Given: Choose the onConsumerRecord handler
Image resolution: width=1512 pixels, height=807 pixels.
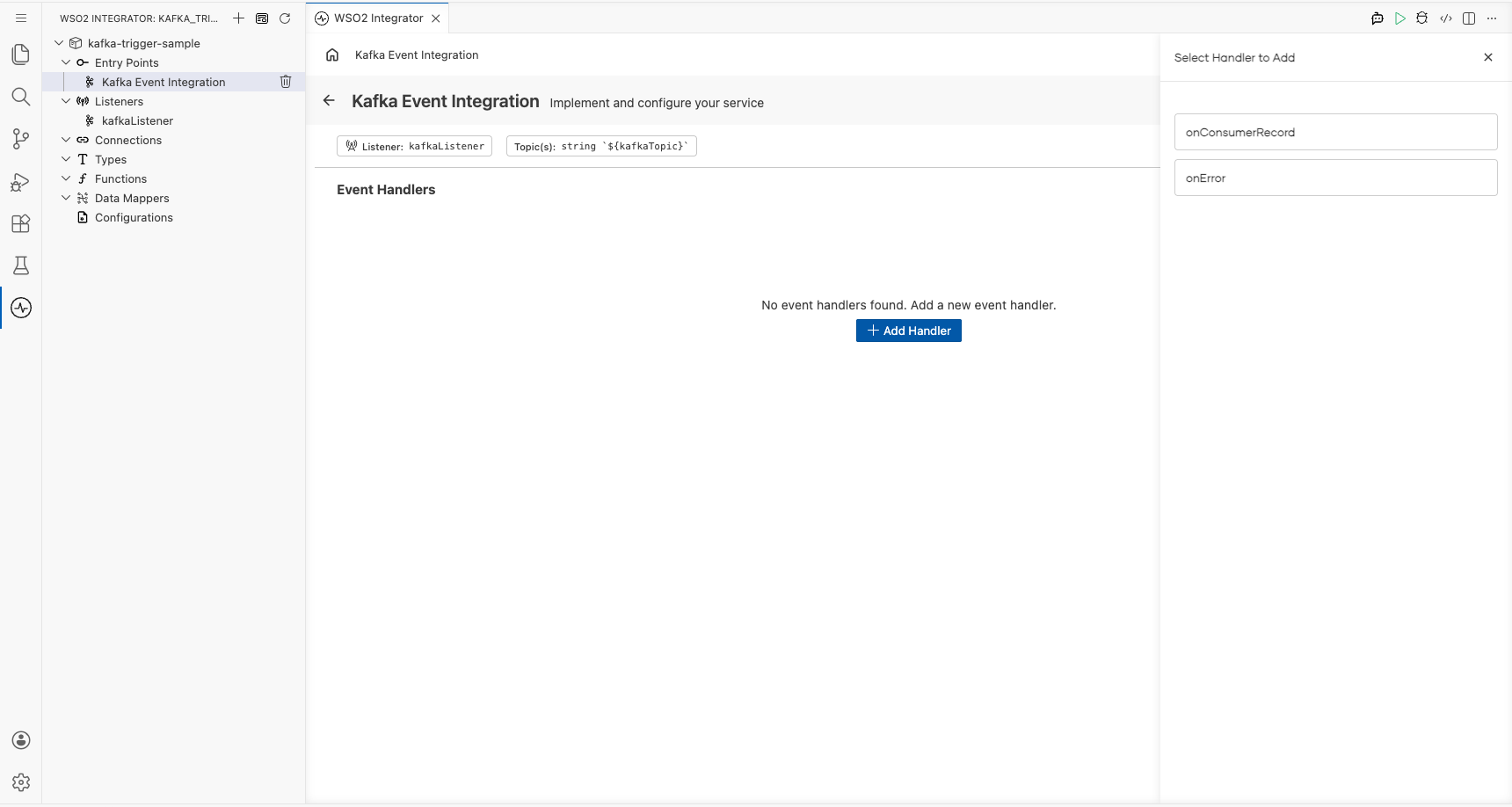Looking at the screenshot, I should pyautogui.click(x=1335, y=132).
